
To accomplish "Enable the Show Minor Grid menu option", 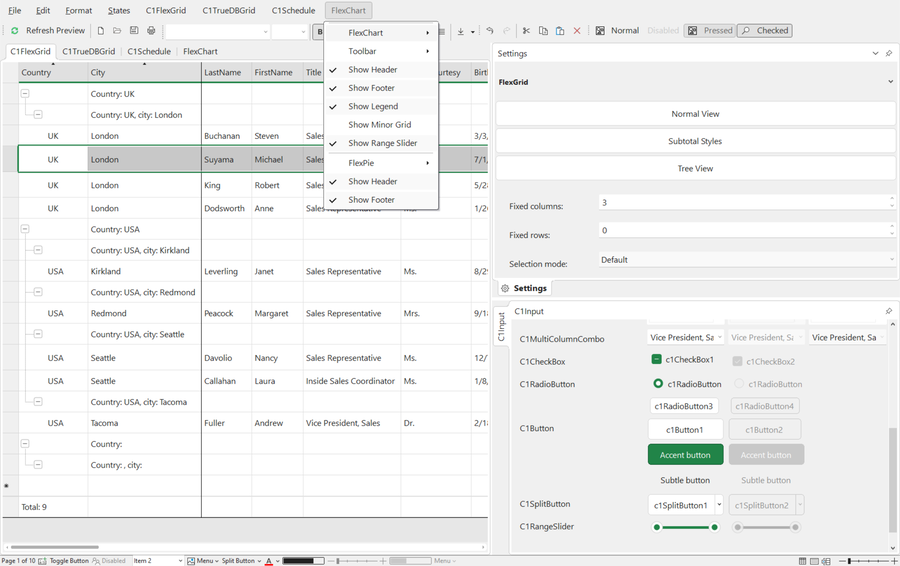I will (381, 125).
